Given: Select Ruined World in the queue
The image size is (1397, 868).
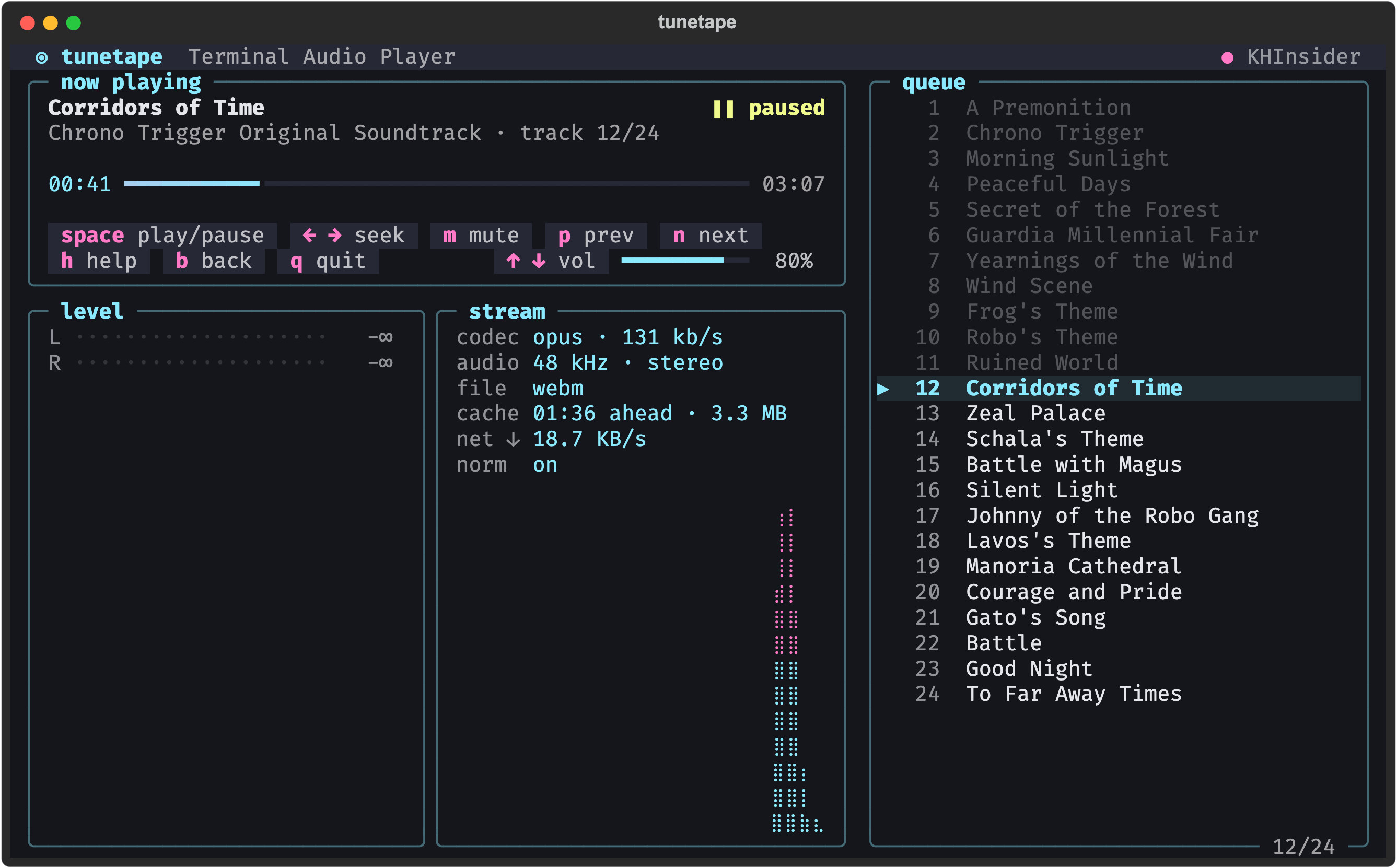Looking at the screenshot, I should (1119, 363).
